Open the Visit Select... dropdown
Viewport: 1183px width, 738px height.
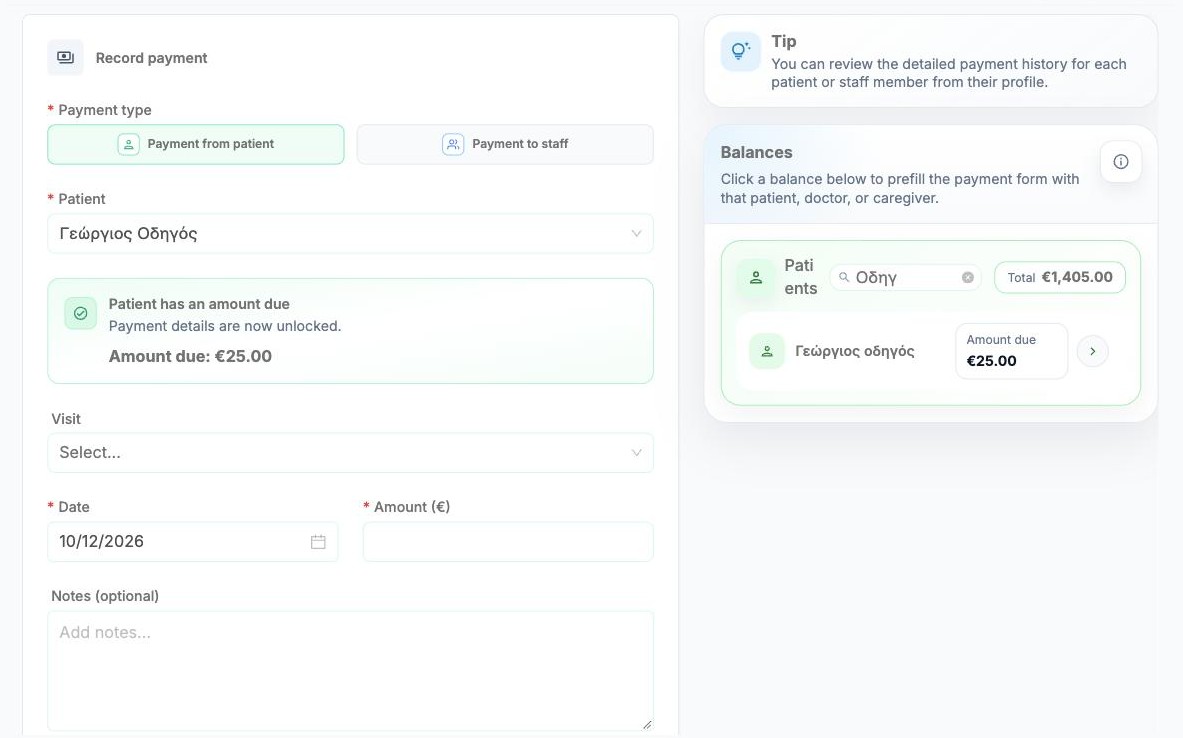coord(350,453)
